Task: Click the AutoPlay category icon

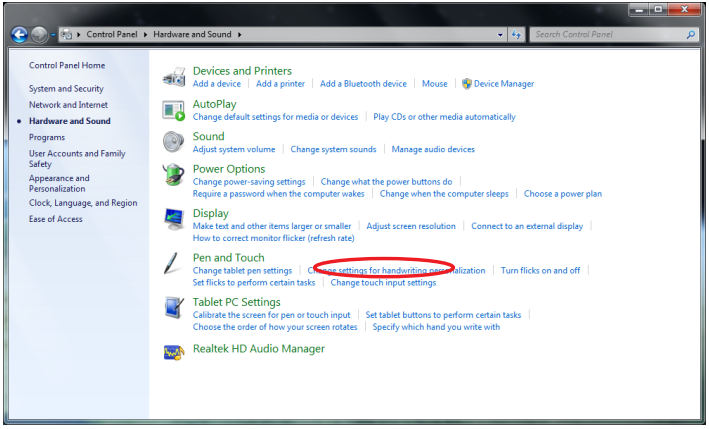Action: coord(174,110)
